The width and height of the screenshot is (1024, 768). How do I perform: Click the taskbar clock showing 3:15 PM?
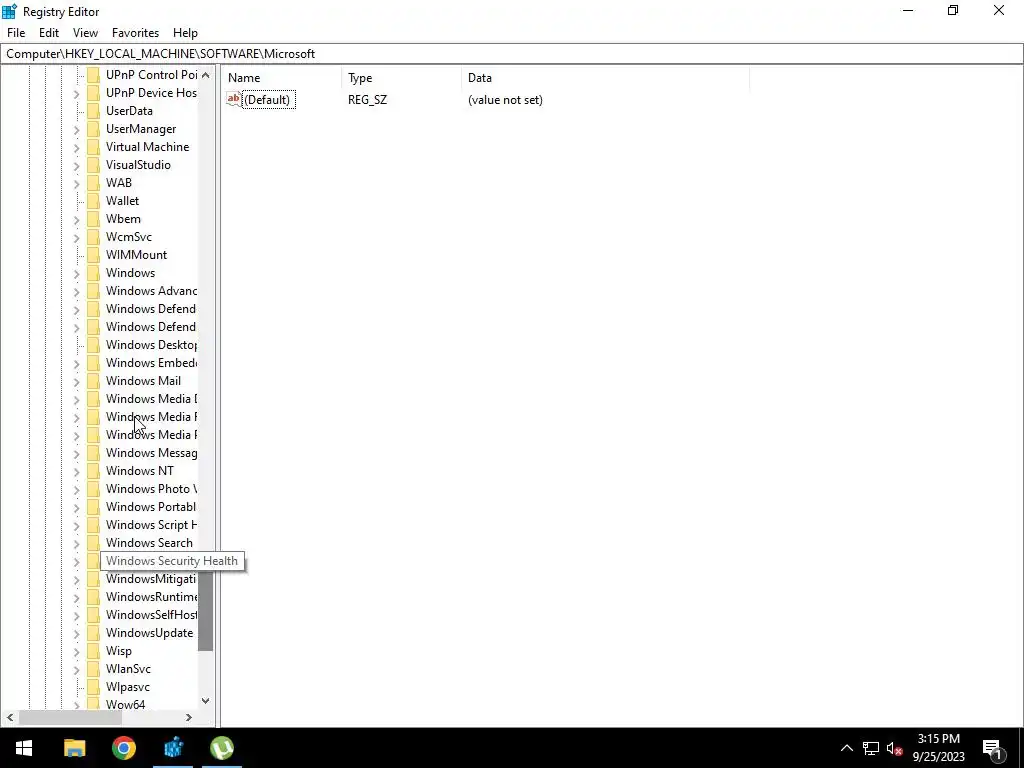pos(938,748)
